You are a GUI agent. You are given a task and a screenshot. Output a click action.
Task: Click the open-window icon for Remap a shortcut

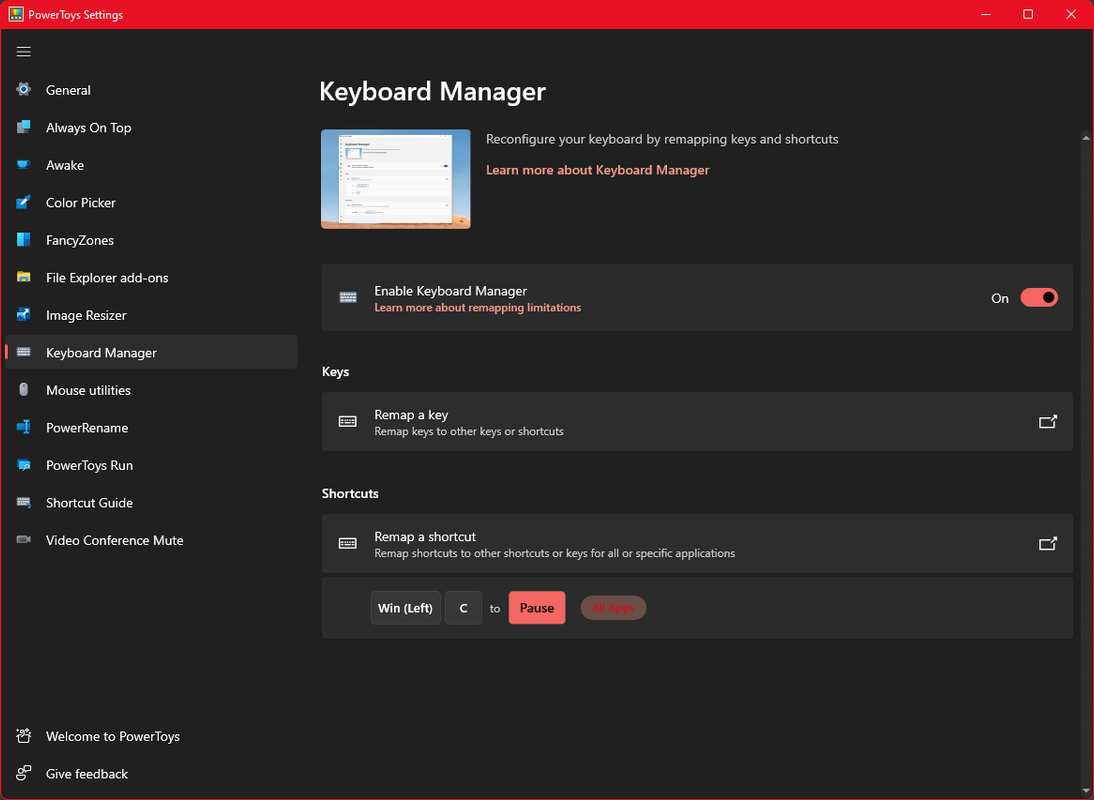point(1047,543)
